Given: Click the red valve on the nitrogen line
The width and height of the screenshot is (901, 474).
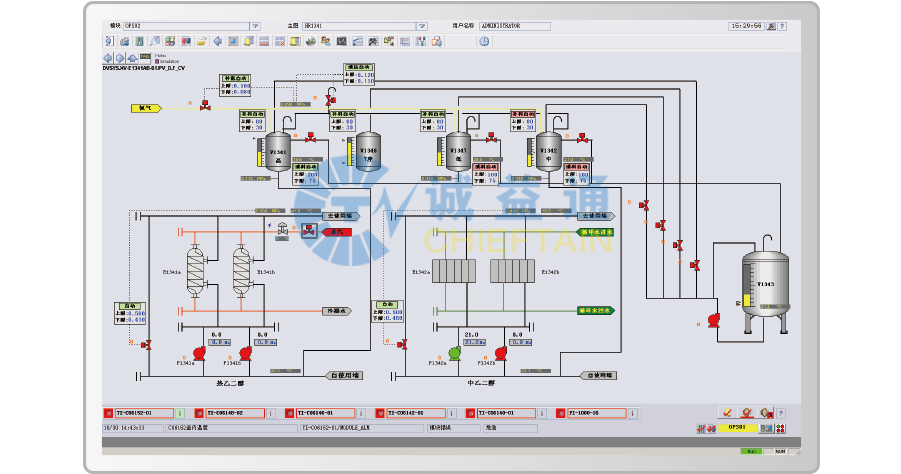Looking at the screenshot, I should [204, 107].
